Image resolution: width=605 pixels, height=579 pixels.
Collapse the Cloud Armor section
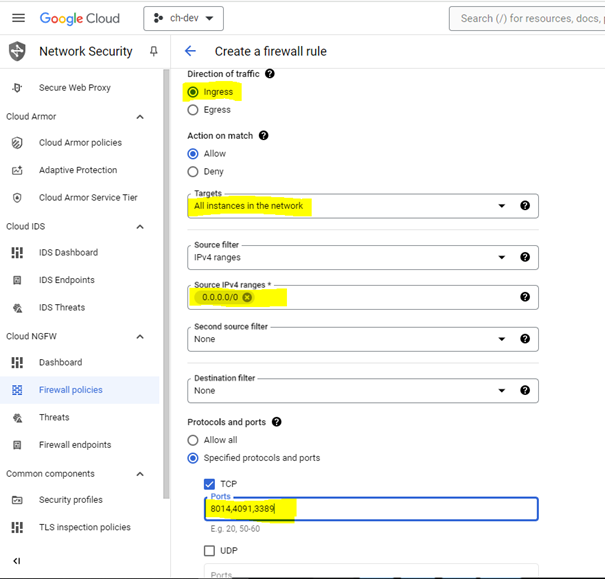(140, 116)
